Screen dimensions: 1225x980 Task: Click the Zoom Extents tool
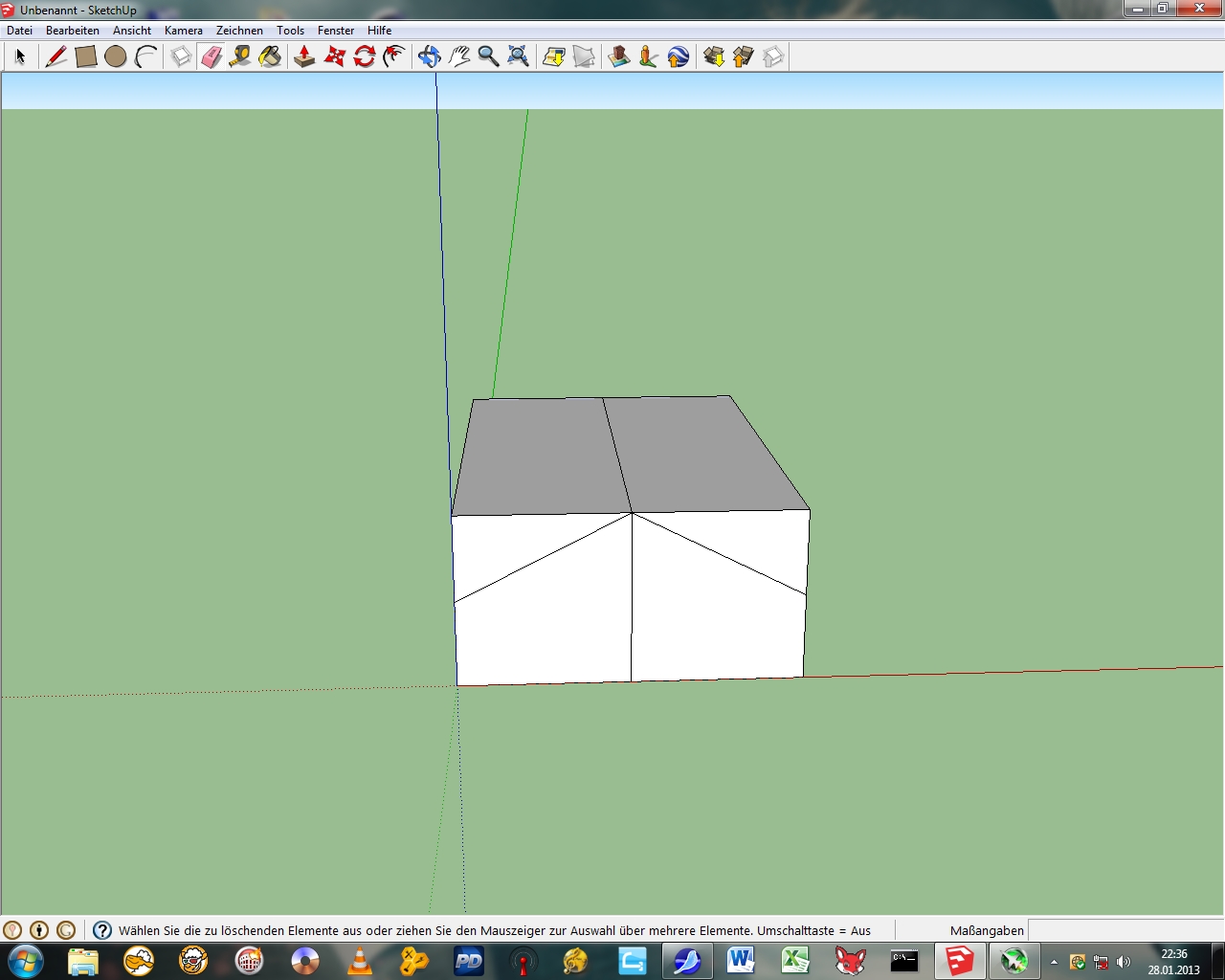point(518,56)
